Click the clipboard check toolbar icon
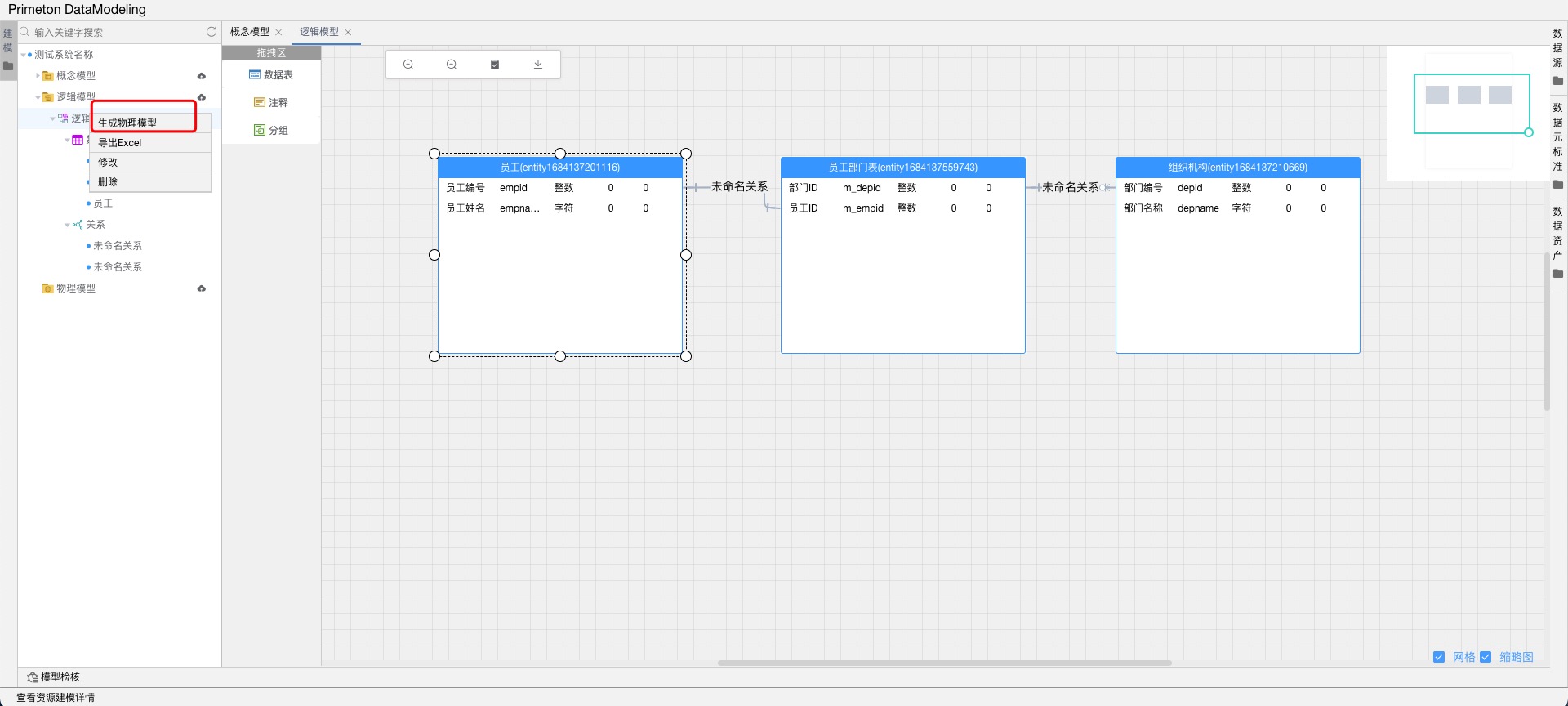Viewport: 1568px width, 706px height. (495, 65)
